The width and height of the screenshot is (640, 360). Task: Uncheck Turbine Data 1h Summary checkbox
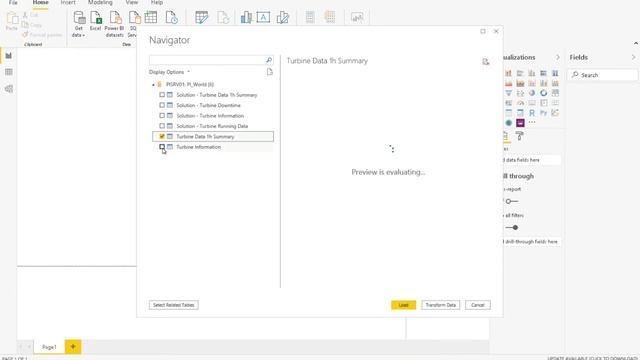tap(162, 136)
